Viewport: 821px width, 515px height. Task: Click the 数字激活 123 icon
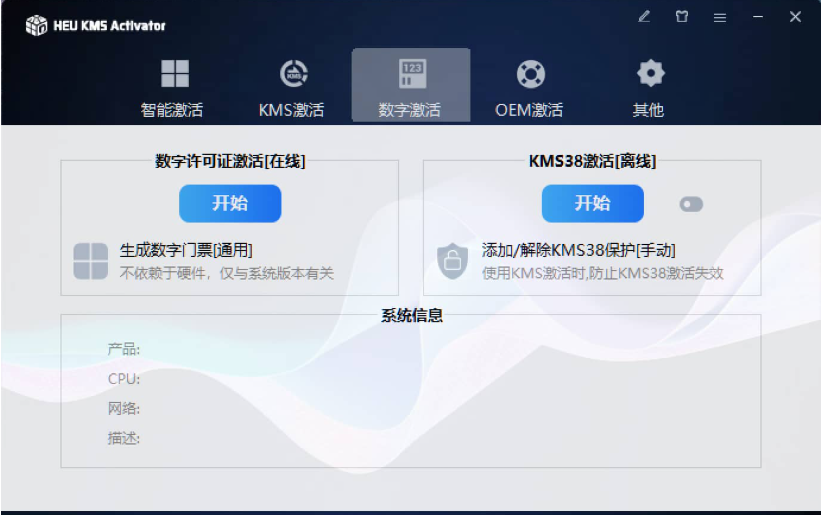coord(412,73)
